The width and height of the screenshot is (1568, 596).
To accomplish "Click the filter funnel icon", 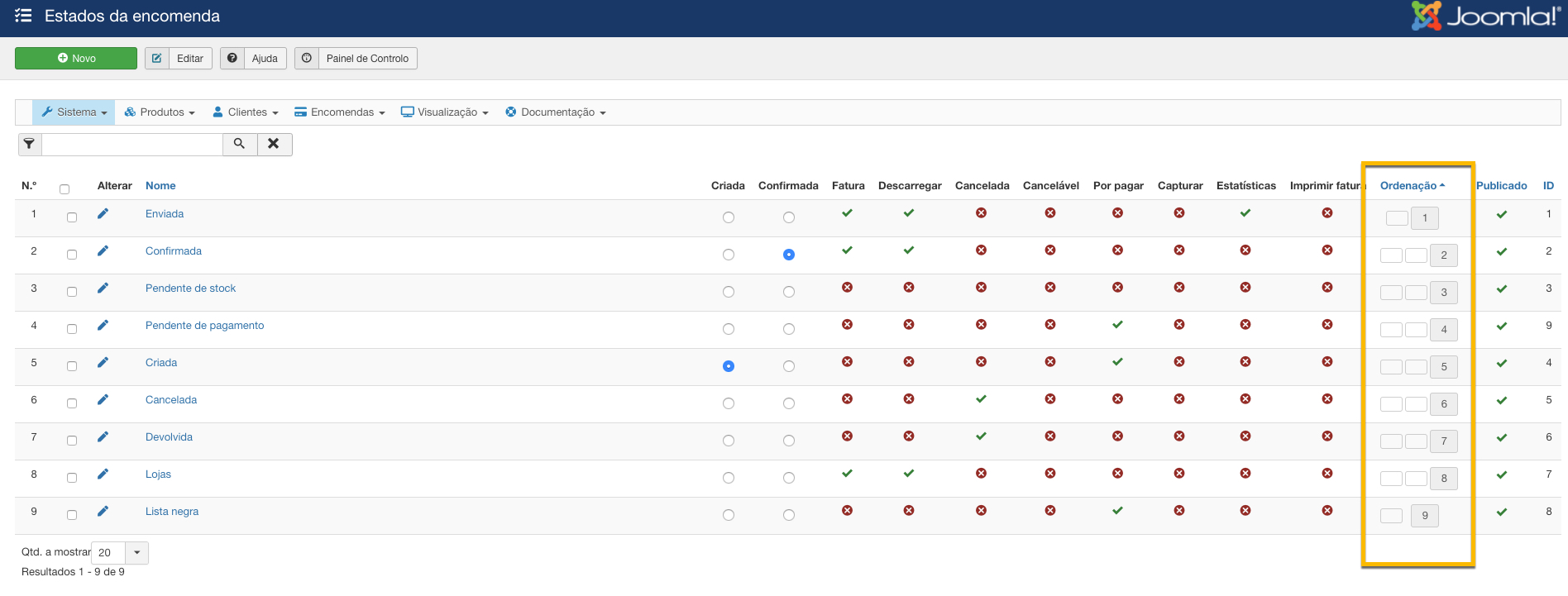I will pos(29,144).
